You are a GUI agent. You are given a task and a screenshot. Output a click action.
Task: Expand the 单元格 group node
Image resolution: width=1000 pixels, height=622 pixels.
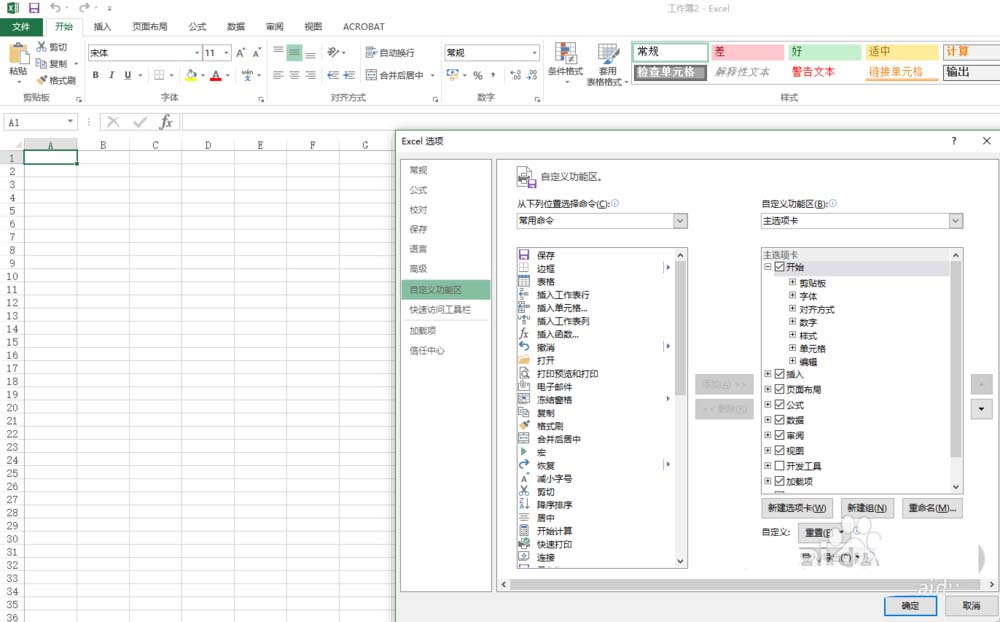(792, 348)
